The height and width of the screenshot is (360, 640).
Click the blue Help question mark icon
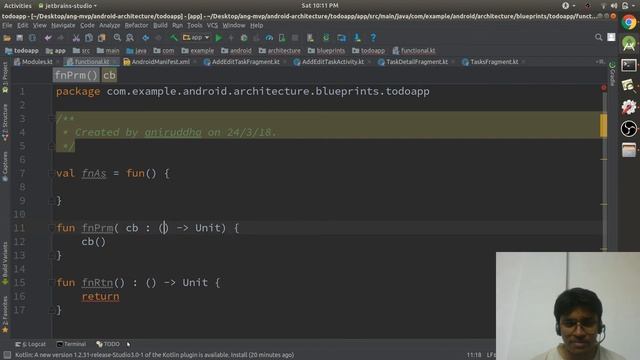coord(373,38)
